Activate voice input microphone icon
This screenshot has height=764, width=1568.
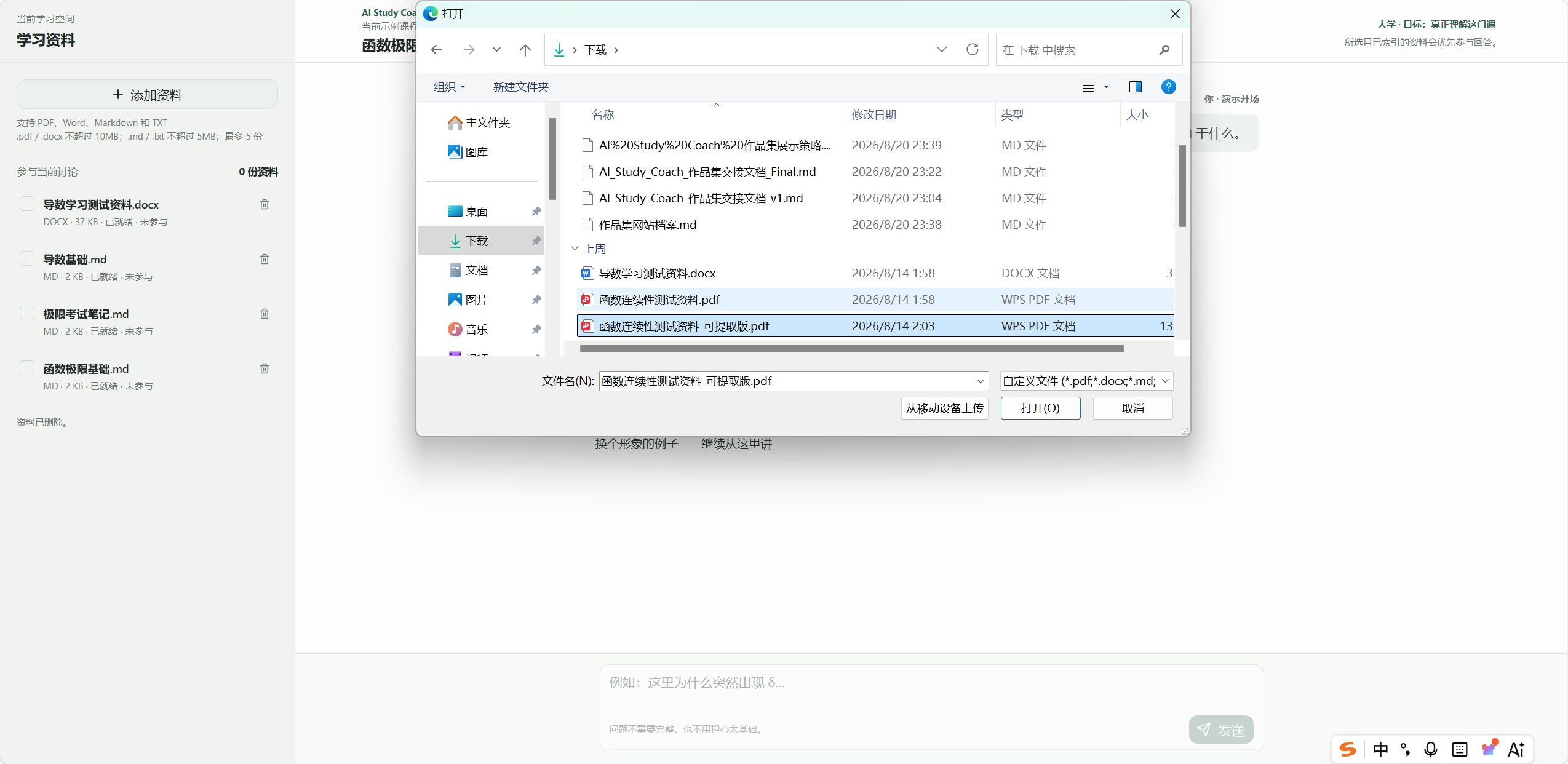[x=1430, y=749]
